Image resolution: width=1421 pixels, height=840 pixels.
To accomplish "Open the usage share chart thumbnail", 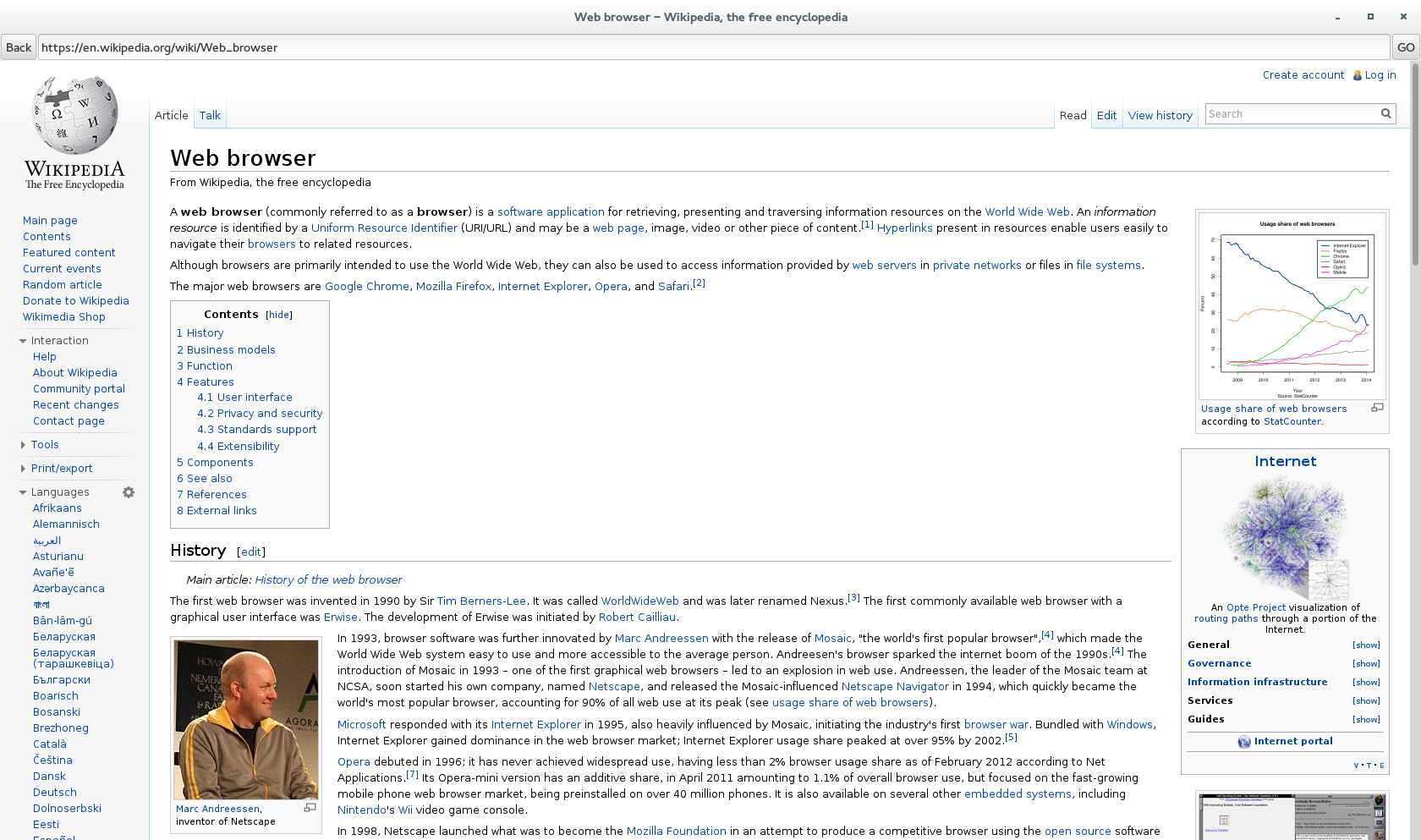I will 1292,305.
